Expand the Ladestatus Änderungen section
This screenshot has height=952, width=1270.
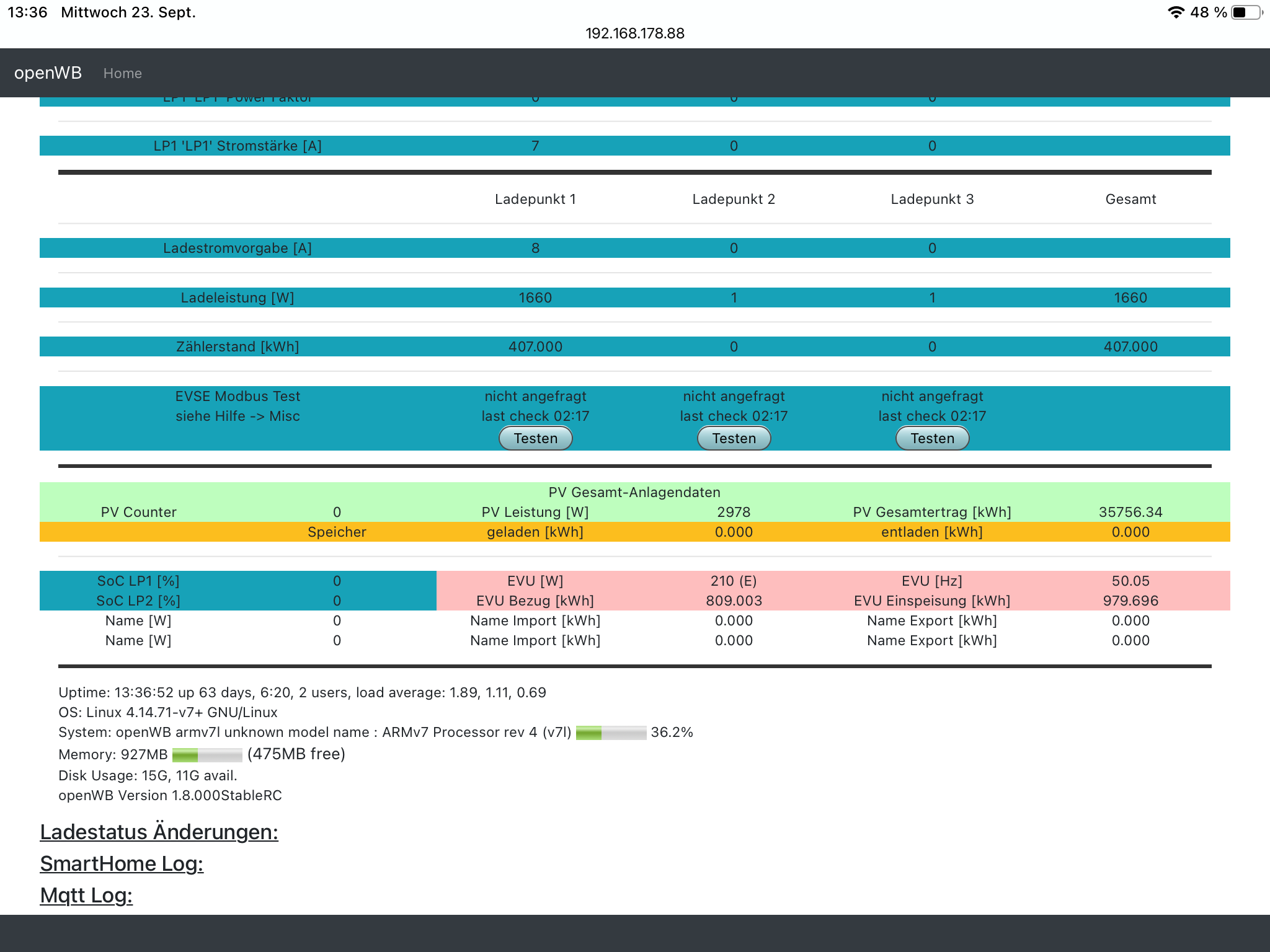click(159, 832)
